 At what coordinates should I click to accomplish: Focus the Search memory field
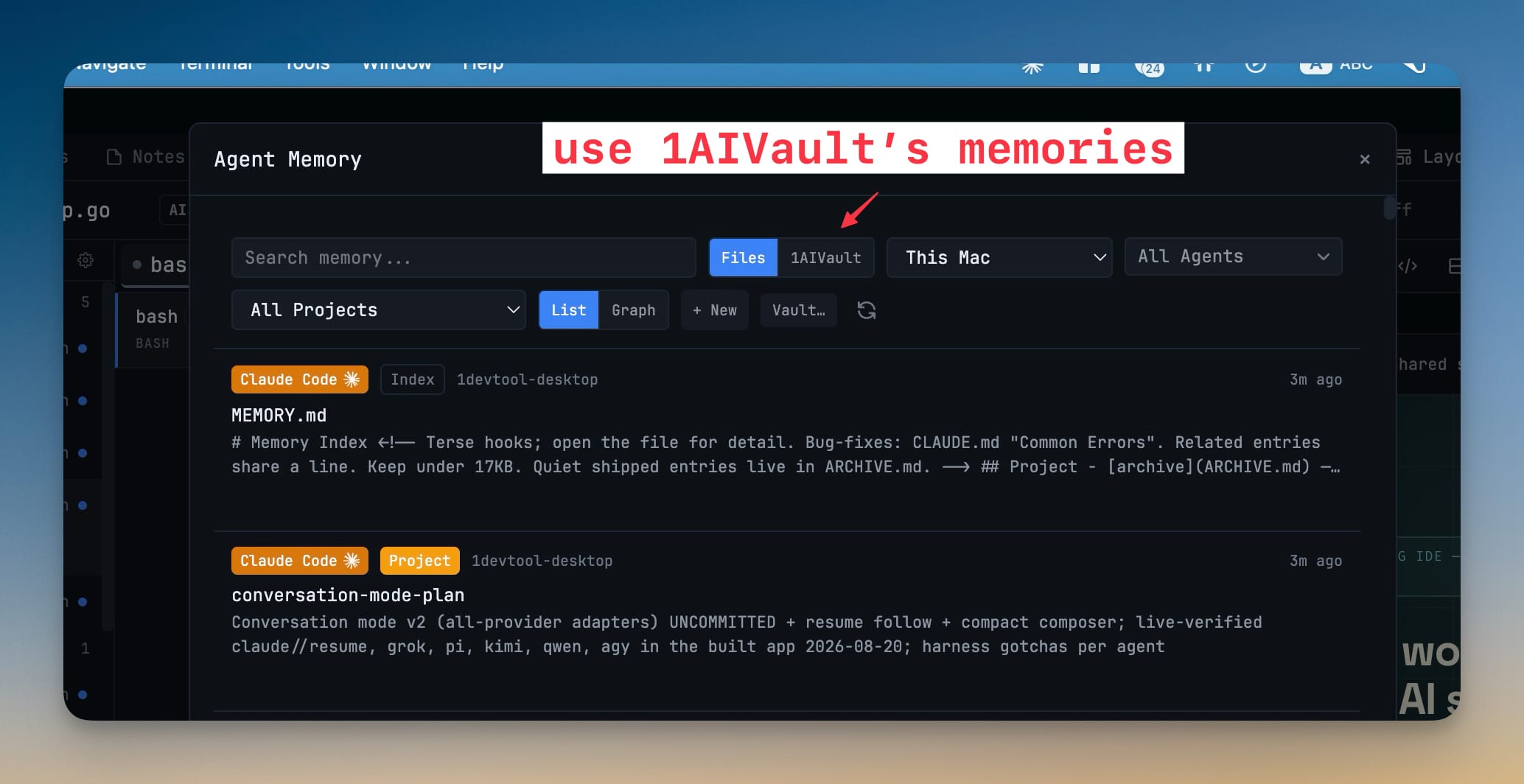tap(464, 257)
